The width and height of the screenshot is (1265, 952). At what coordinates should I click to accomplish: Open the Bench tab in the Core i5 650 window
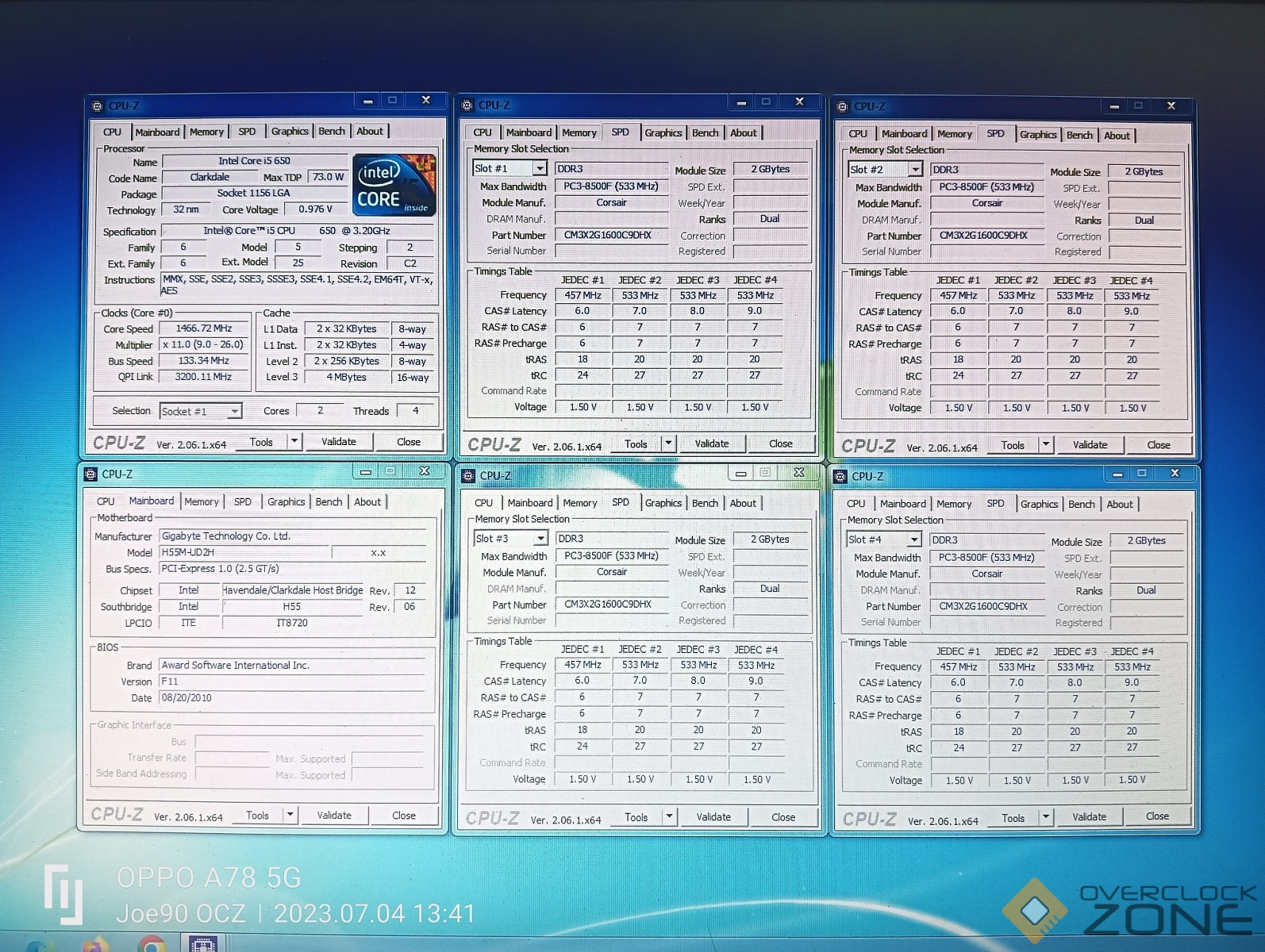(x=332, y=131)
